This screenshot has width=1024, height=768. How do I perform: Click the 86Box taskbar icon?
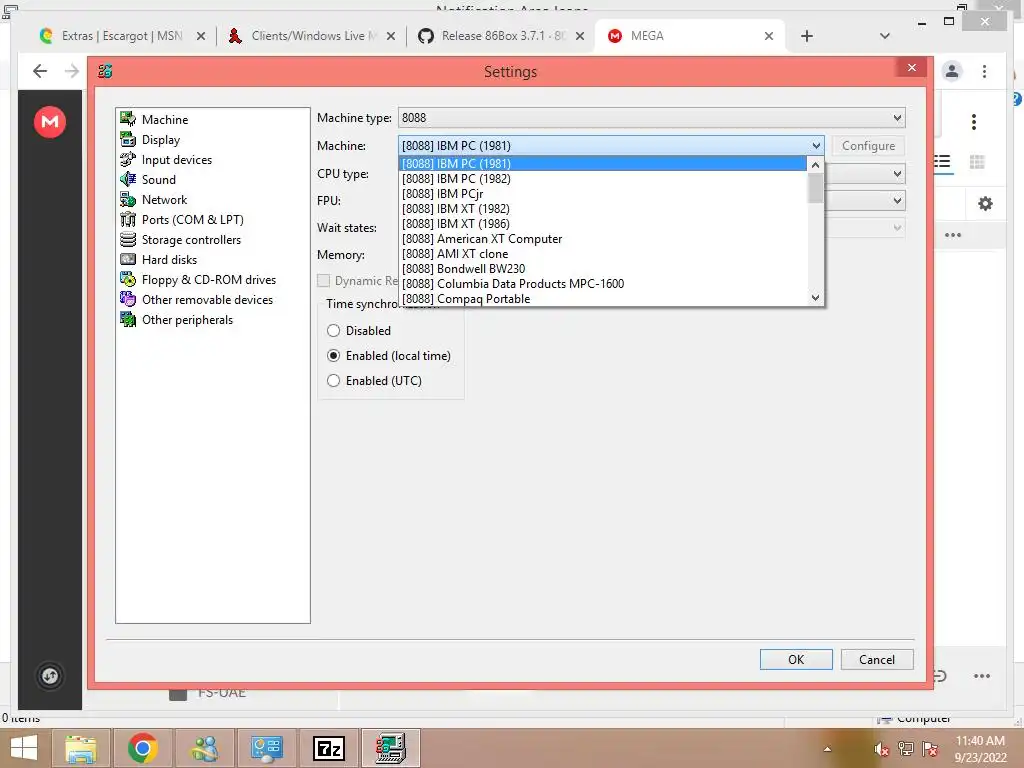[391, 748]
